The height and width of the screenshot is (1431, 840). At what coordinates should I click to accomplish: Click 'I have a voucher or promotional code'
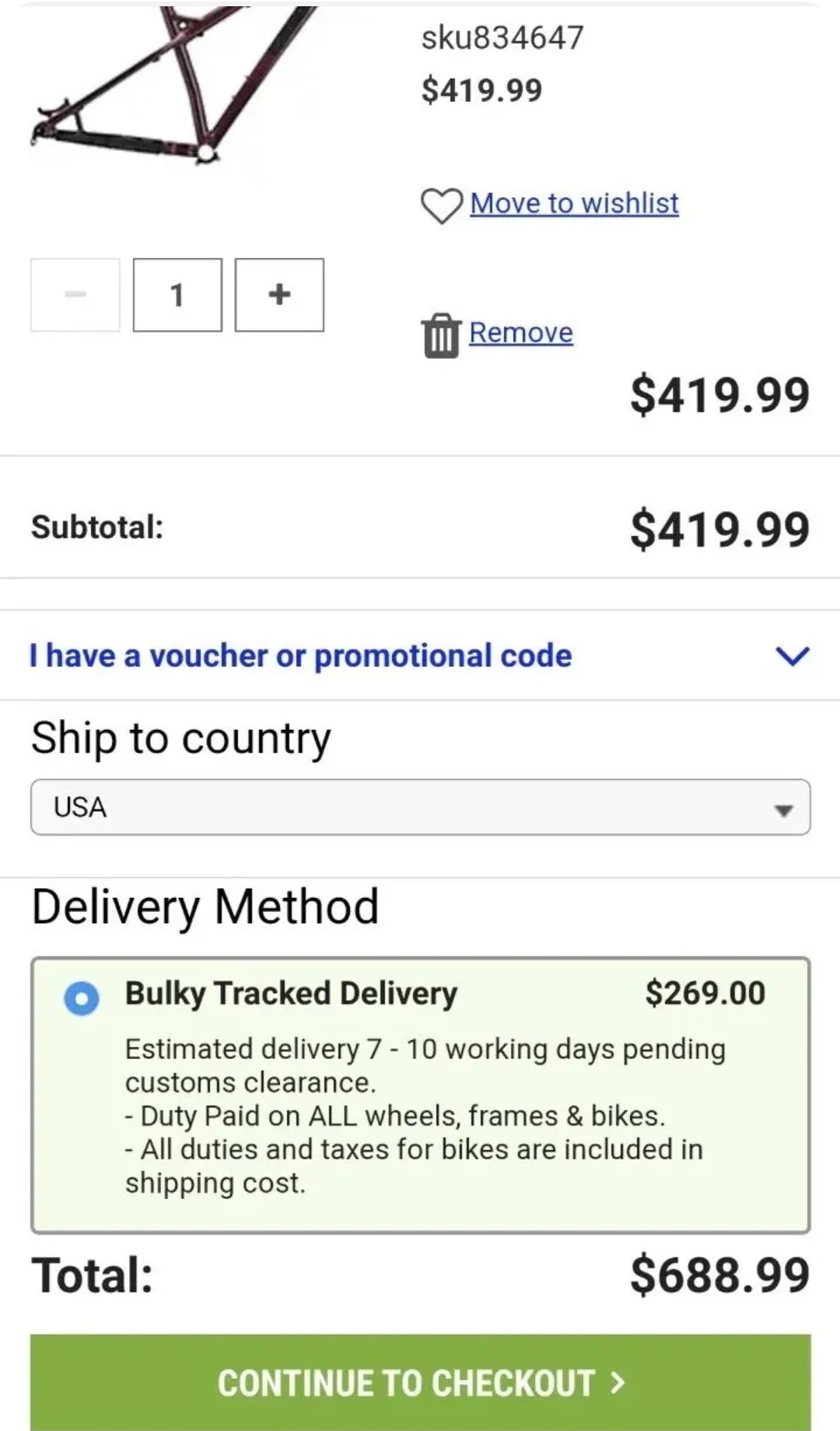pos(300,656)
